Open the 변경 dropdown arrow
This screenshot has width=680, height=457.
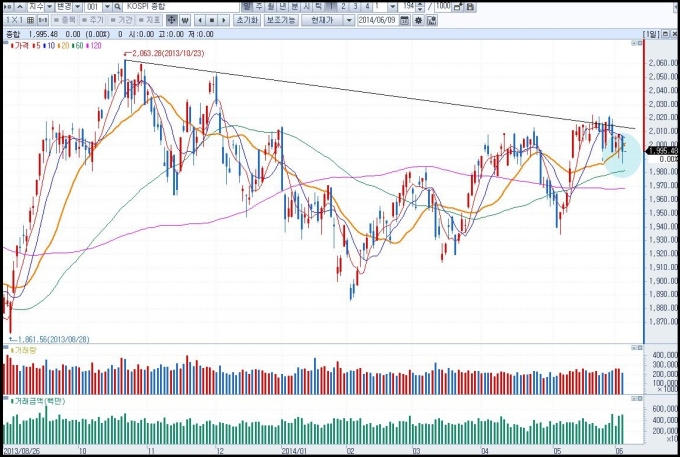tap(77, 7)
